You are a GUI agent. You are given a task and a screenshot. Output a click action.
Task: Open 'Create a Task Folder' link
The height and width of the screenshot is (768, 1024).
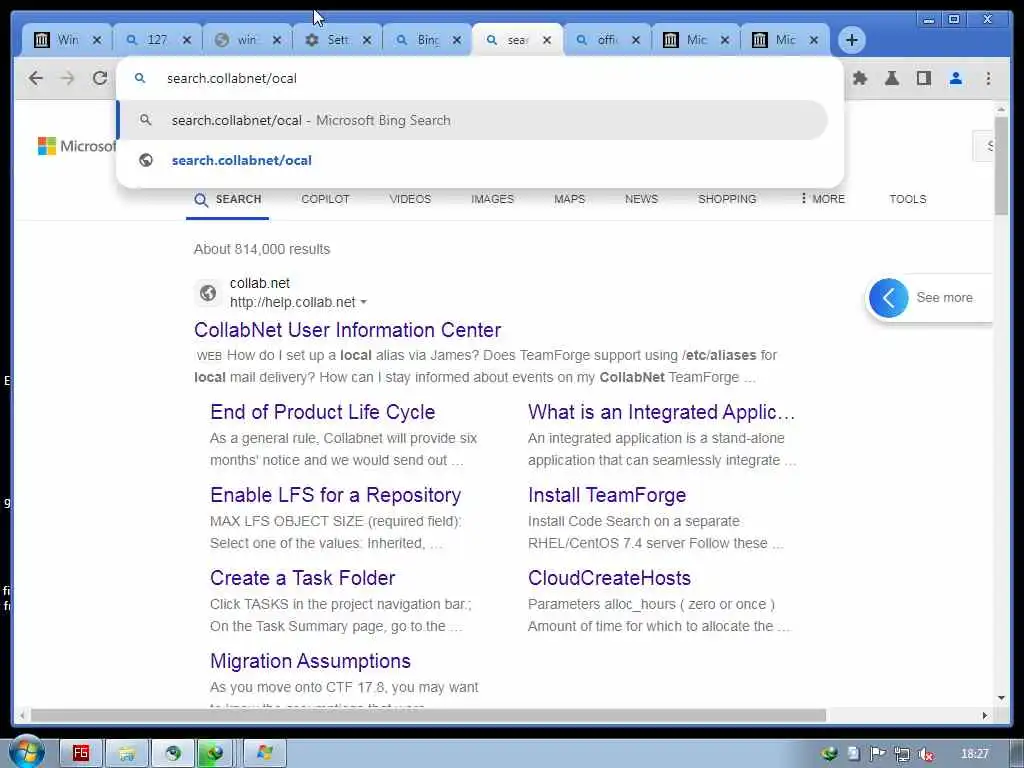click(302, 578)
